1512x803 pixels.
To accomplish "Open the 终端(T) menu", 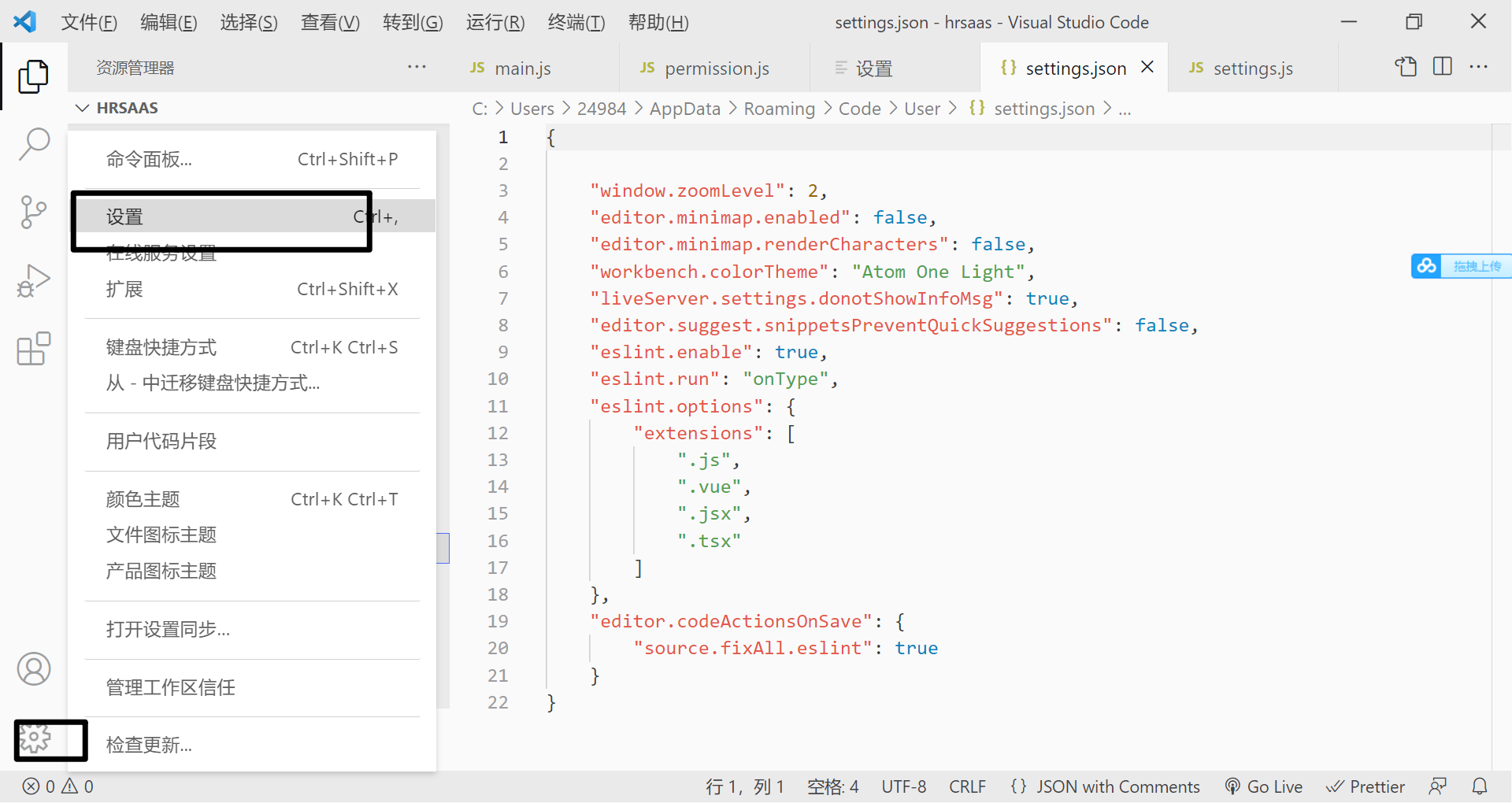I will [576, 22].
